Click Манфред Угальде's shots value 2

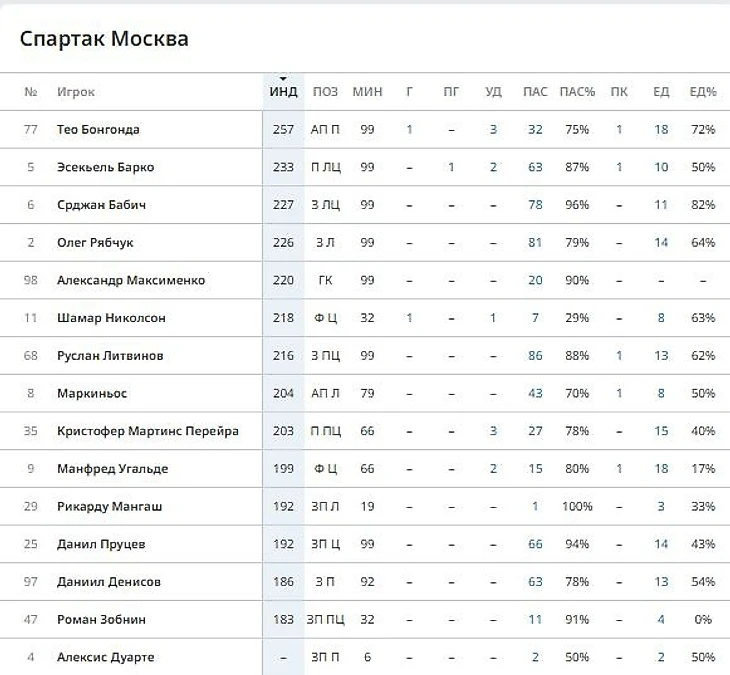pos(493,469)
